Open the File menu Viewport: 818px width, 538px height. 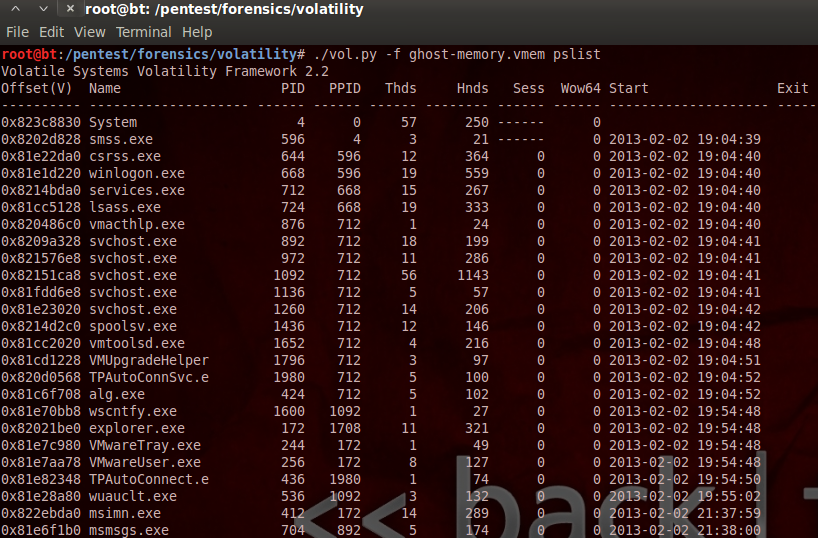[17, 32]
